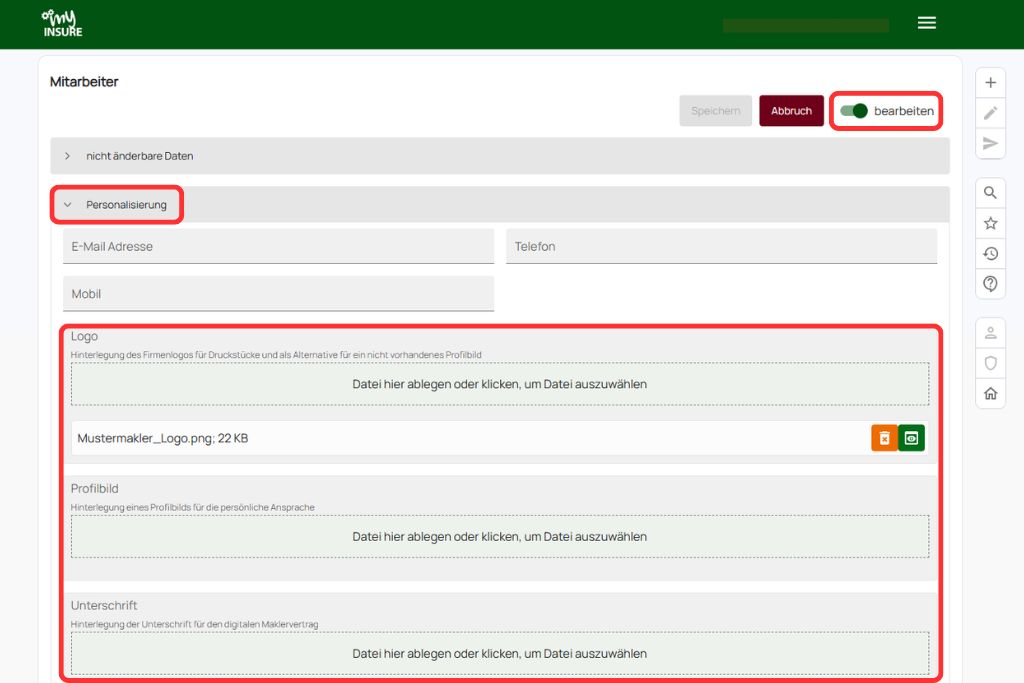Click the shield icon in sidebar
The image size is (1024, 683).
click(x=990, y=363)
